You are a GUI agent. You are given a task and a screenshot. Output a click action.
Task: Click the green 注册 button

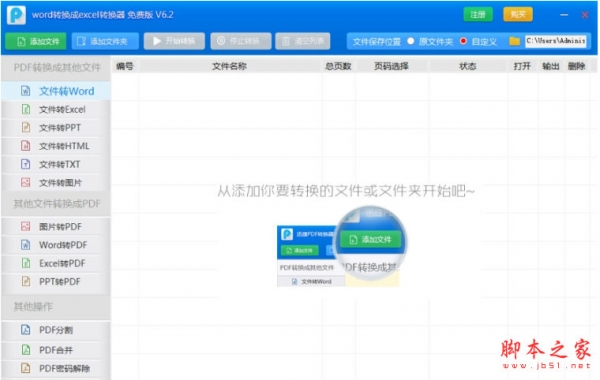pyautogui.click(x=478, y=15)
